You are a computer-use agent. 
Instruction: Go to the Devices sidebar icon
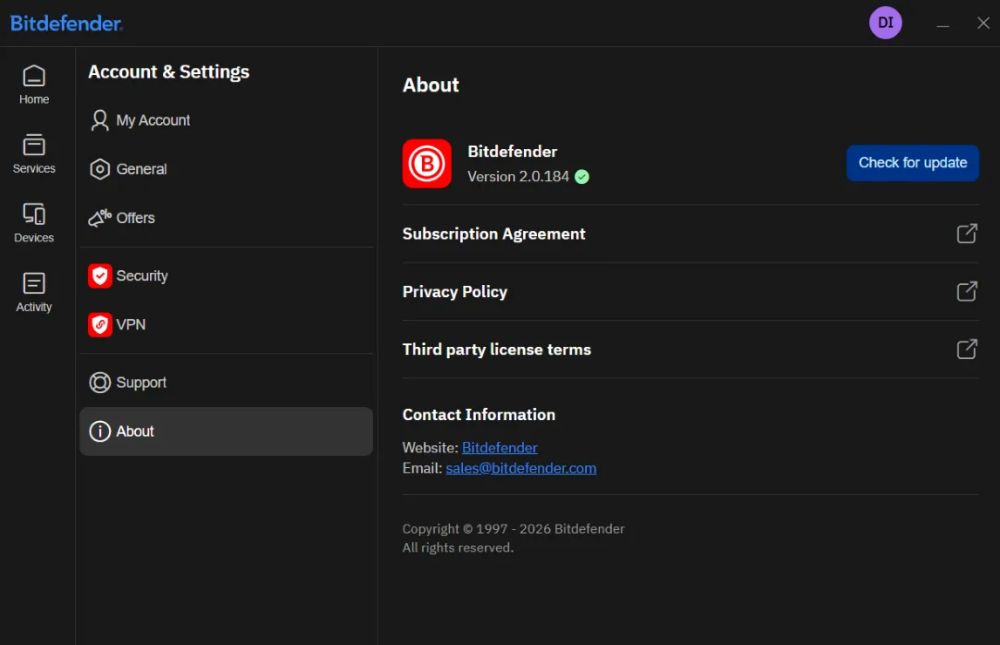[x=34, y=223]
